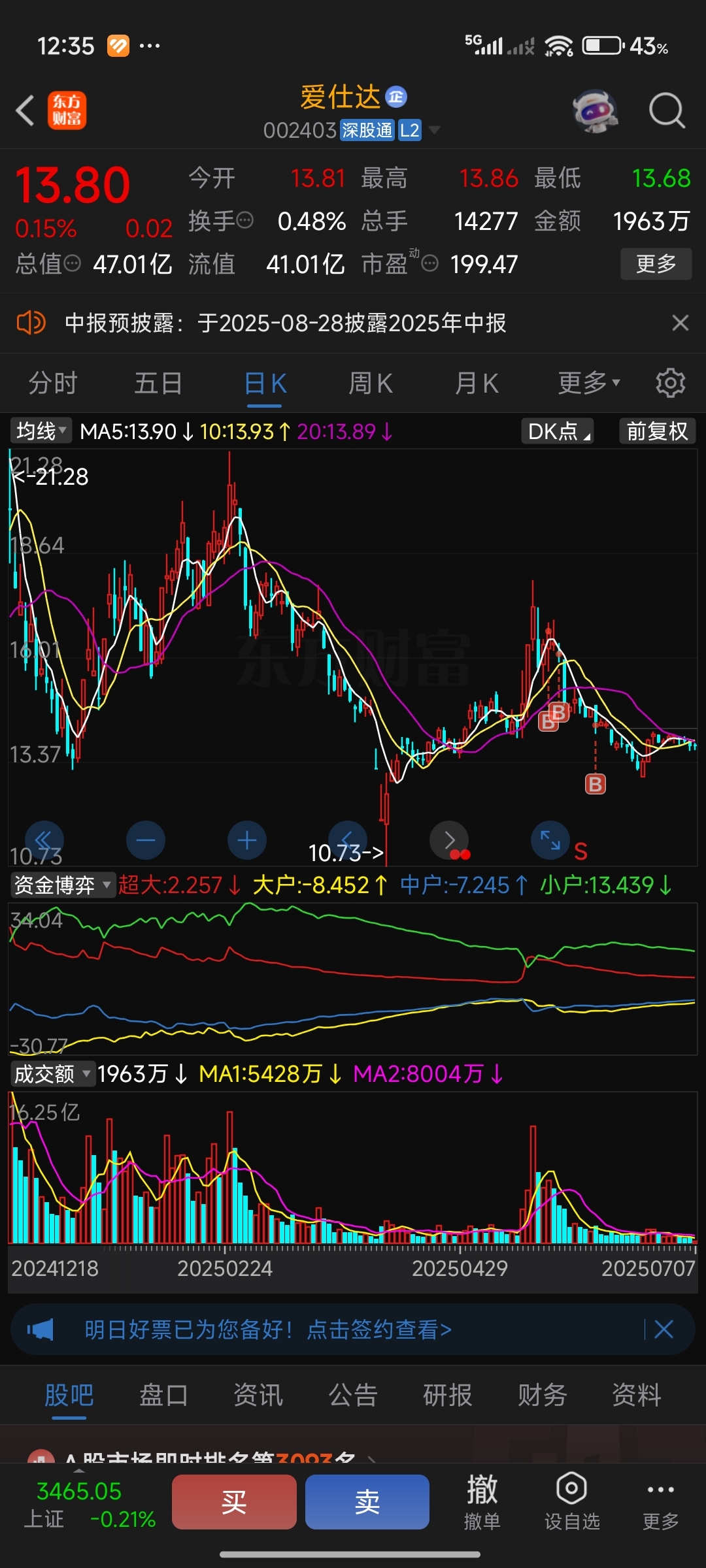Viewport: 706px width, 1568px height.
Task: Open the 资料 tab
Action: tap(637, 1395)
